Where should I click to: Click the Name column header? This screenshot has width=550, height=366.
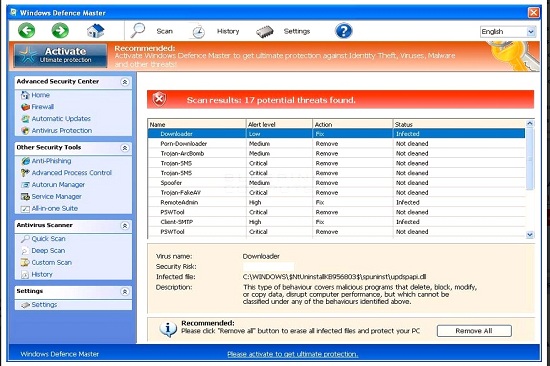(197, 124)
